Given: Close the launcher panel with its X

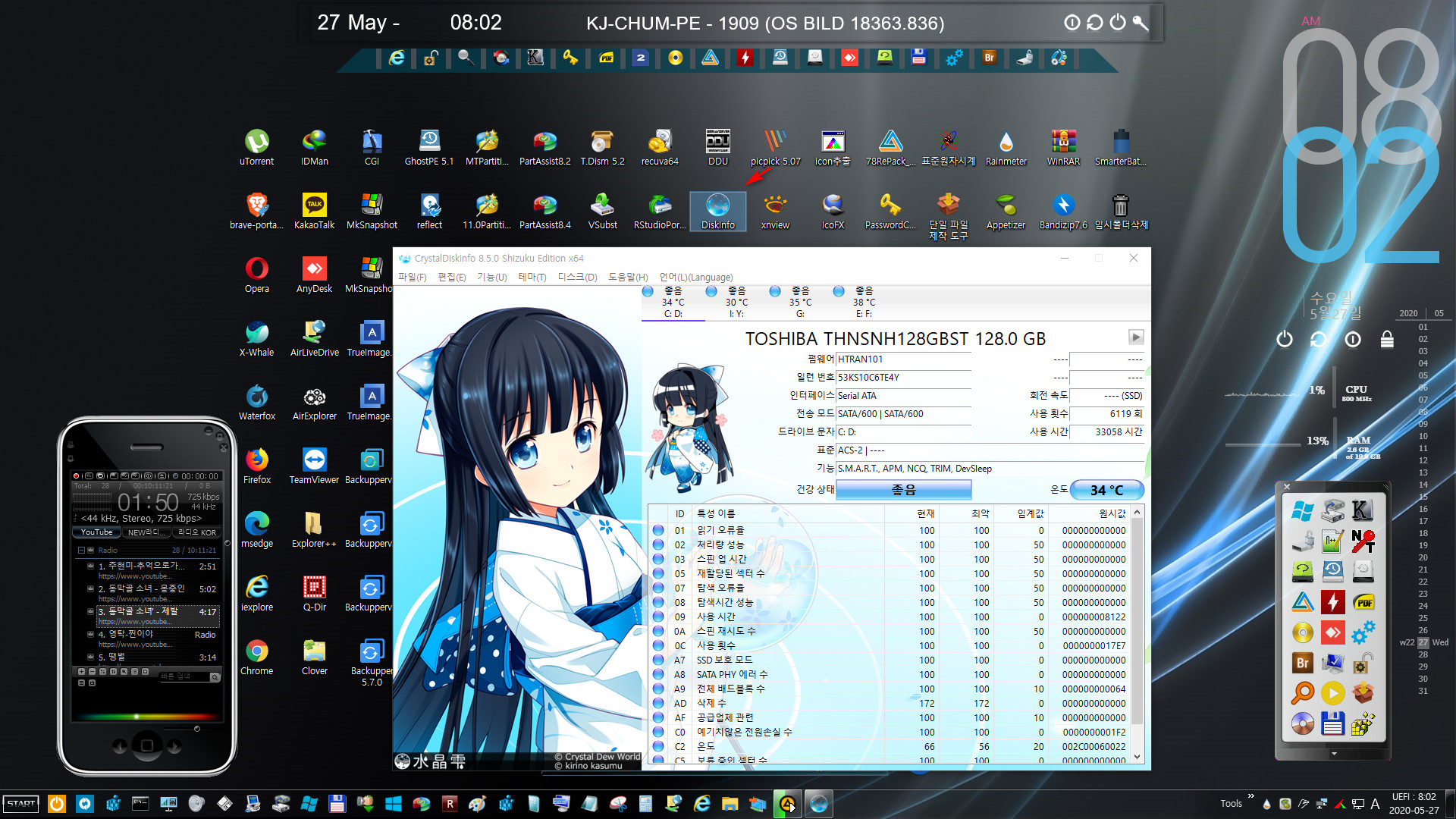Looking at the screenshot, I should pyautogui.click(x=1287, y=486).
